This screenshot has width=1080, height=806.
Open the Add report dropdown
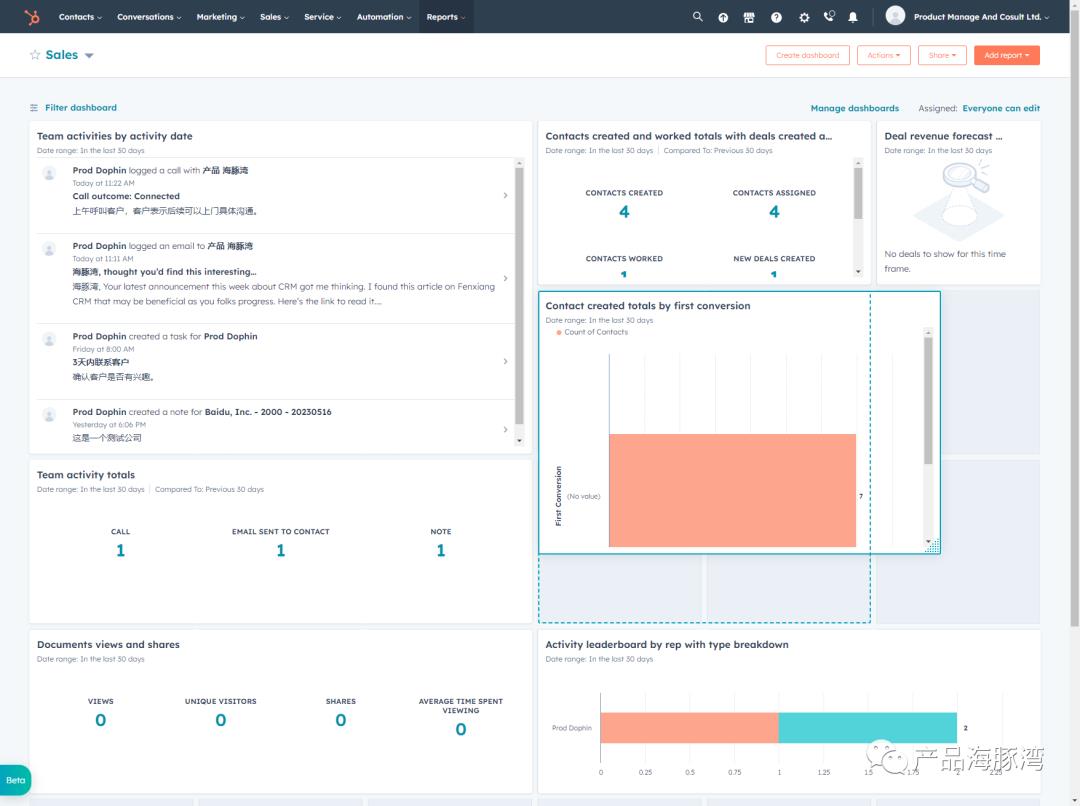click(x=1006, y=55)
